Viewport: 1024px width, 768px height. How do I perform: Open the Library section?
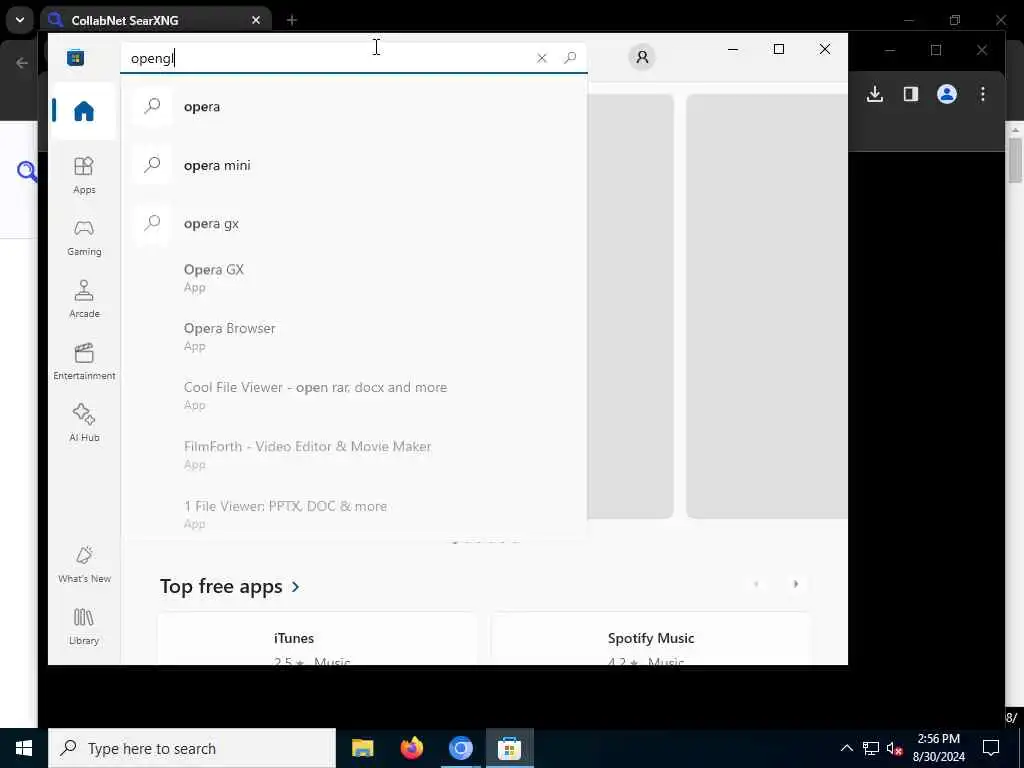[x=84, y=626]
